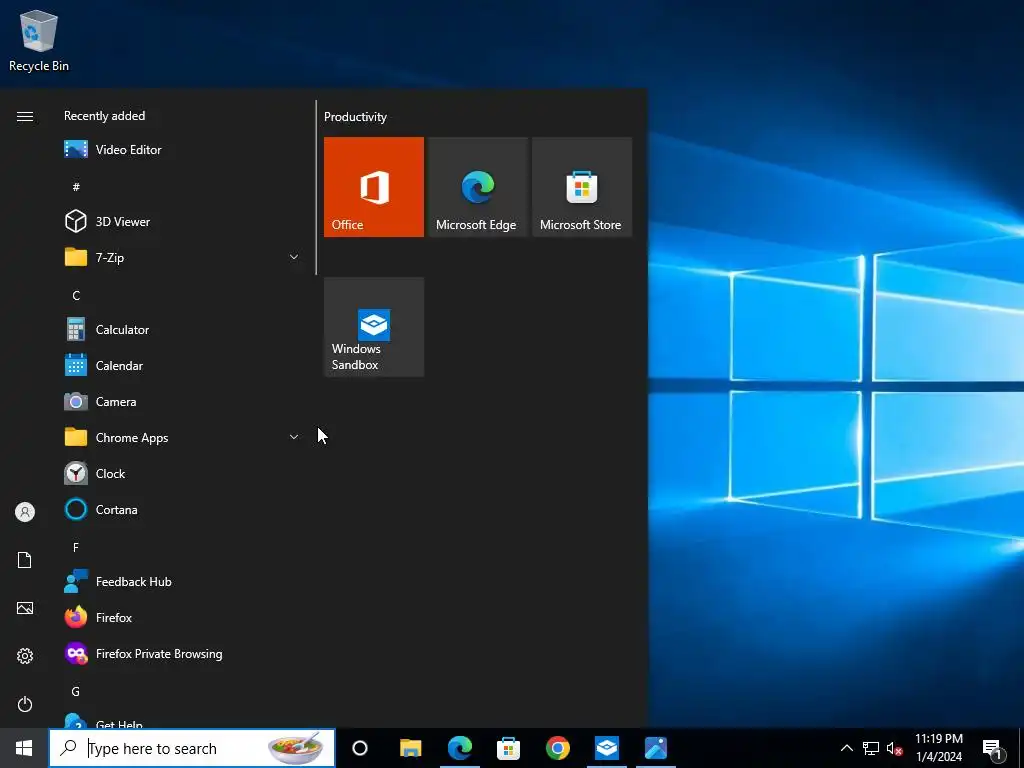Open Documents from Start sidebar
This screenshot has height=768, width=1024.
(25, 560)
